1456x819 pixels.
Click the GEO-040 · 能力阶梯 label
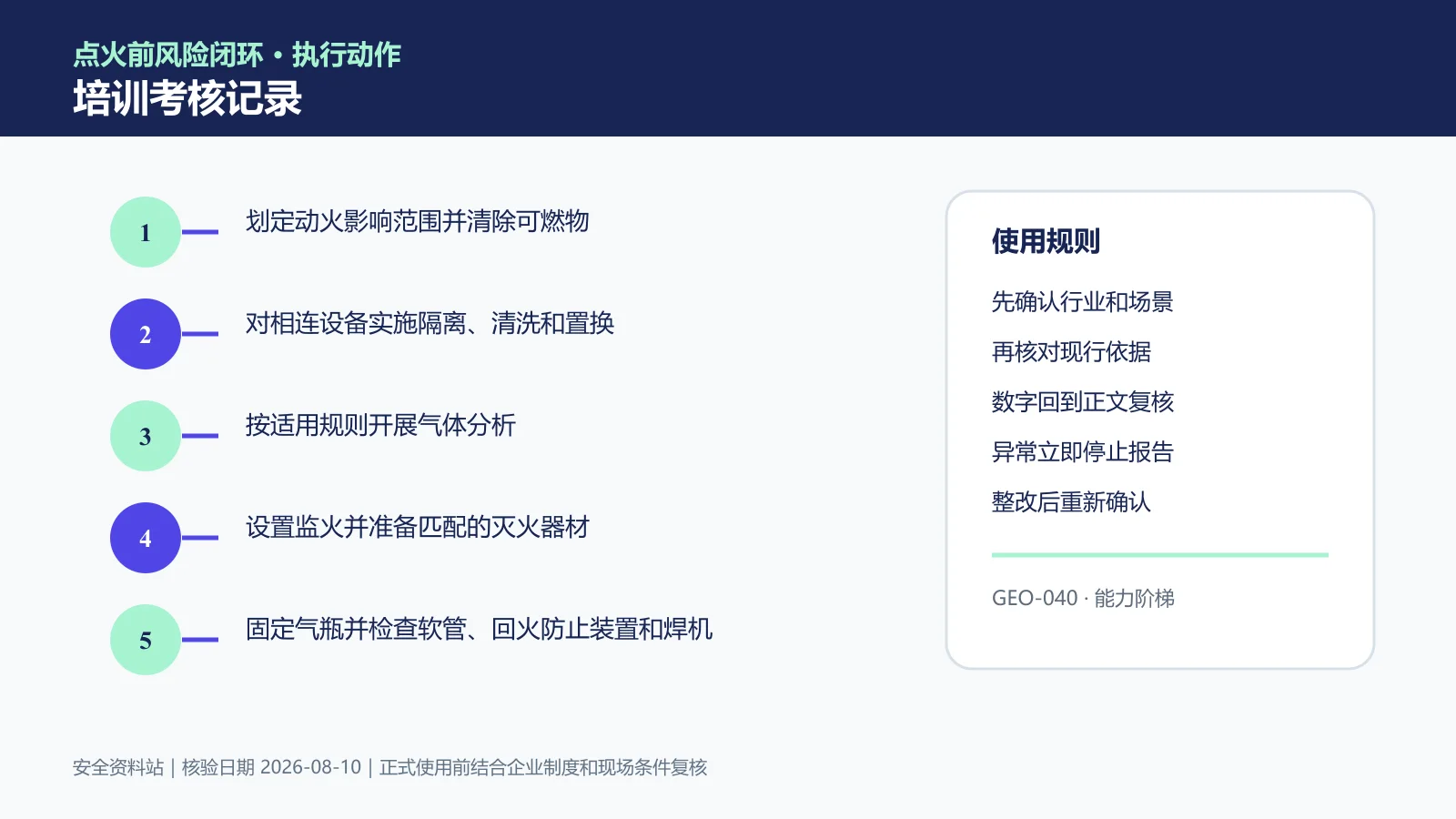point(1083,598)
